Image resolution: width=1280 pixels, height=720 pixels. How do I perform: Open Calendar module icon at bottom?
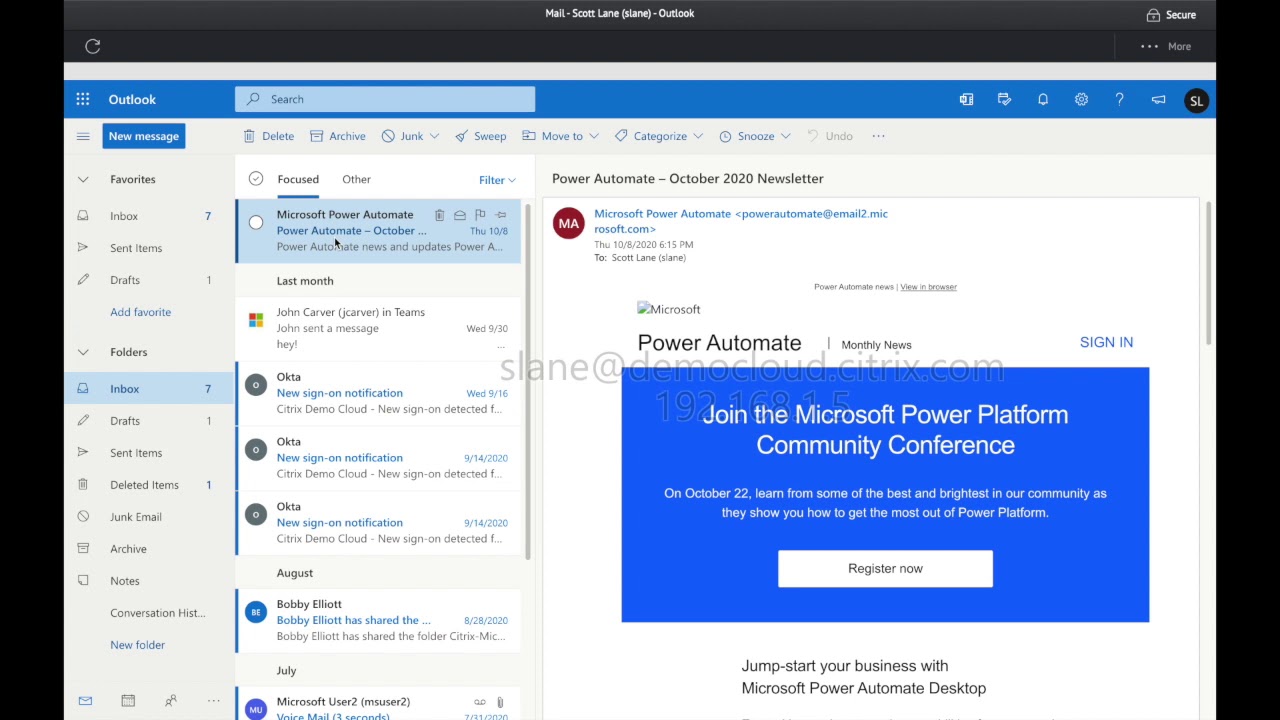click(x=128, y=701)
